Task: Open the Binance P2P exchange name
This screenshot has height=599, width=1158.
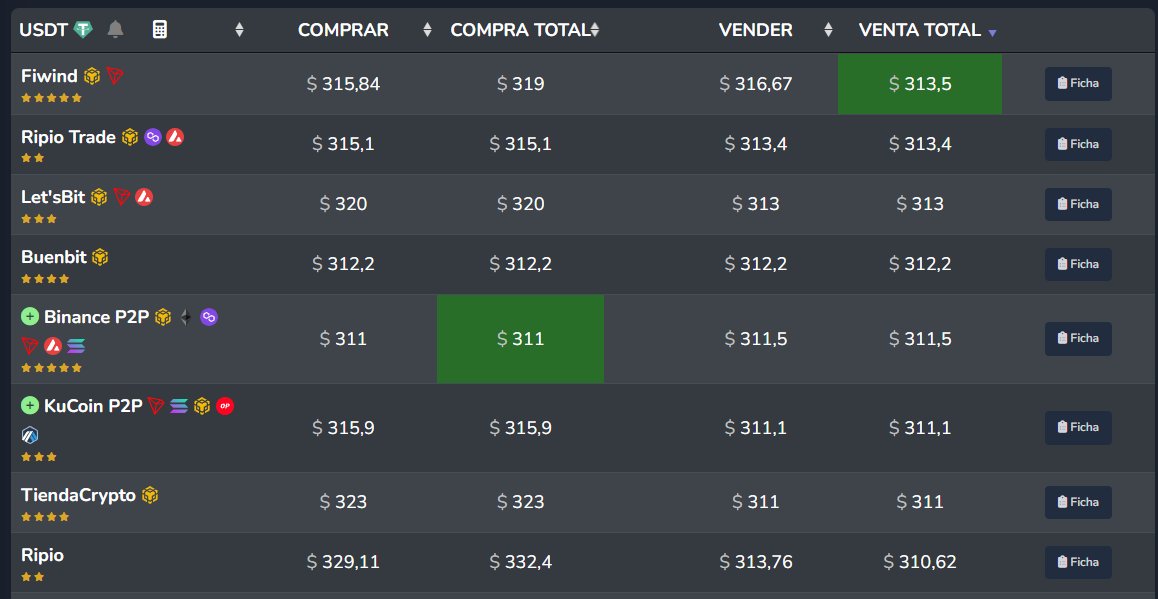Action: (97, 317)
